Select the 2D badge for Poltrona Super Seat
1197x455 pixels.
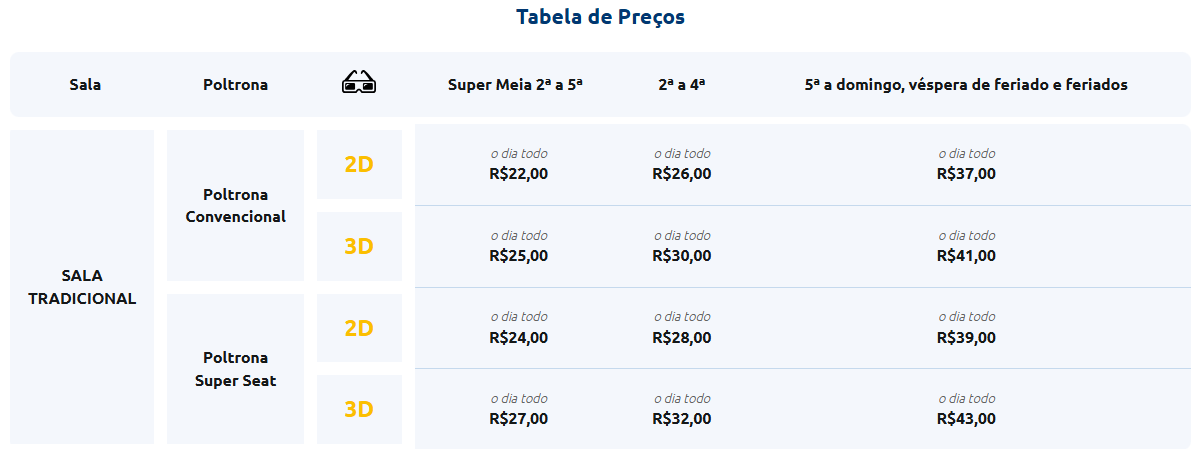[x=359, y=328]
